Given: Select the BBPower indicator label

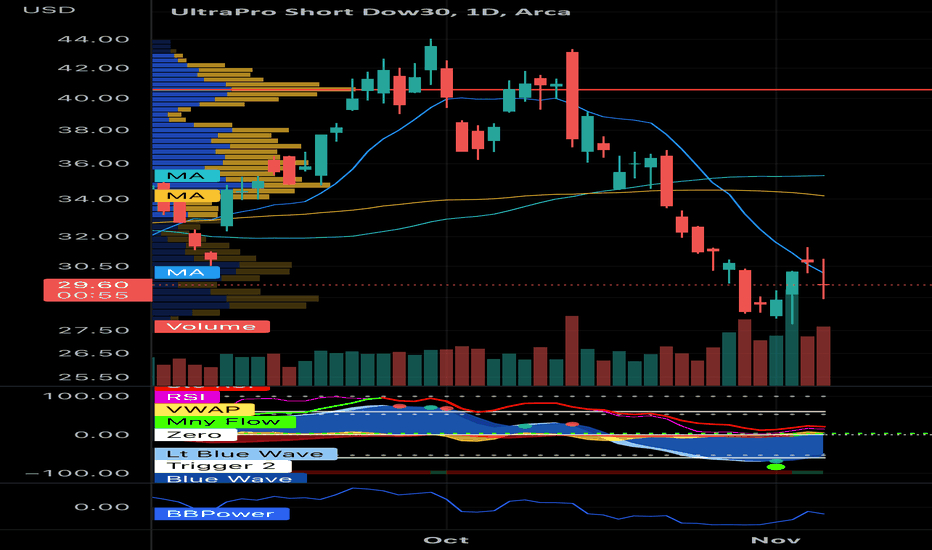Looking at the screenshot, I should click(222, 514).
